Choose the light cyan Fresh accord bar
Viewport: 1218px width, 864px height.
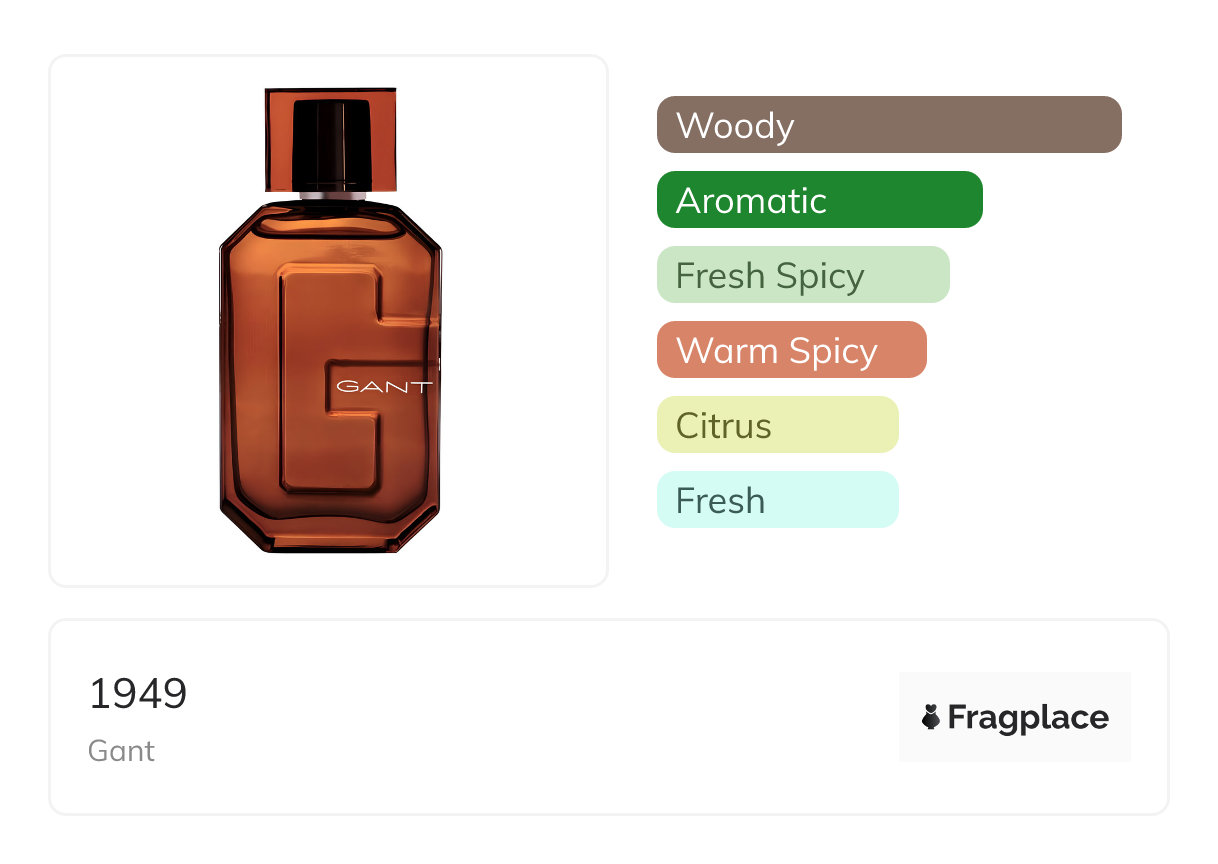tap(777, 500)
